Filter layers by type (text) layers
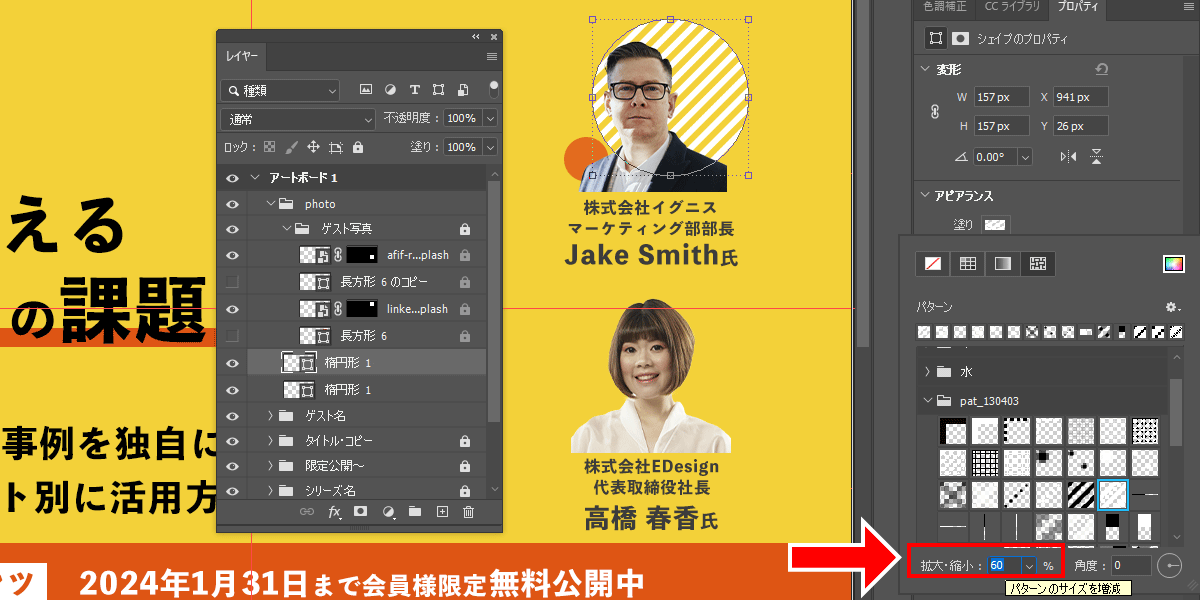 pos(415,90)
